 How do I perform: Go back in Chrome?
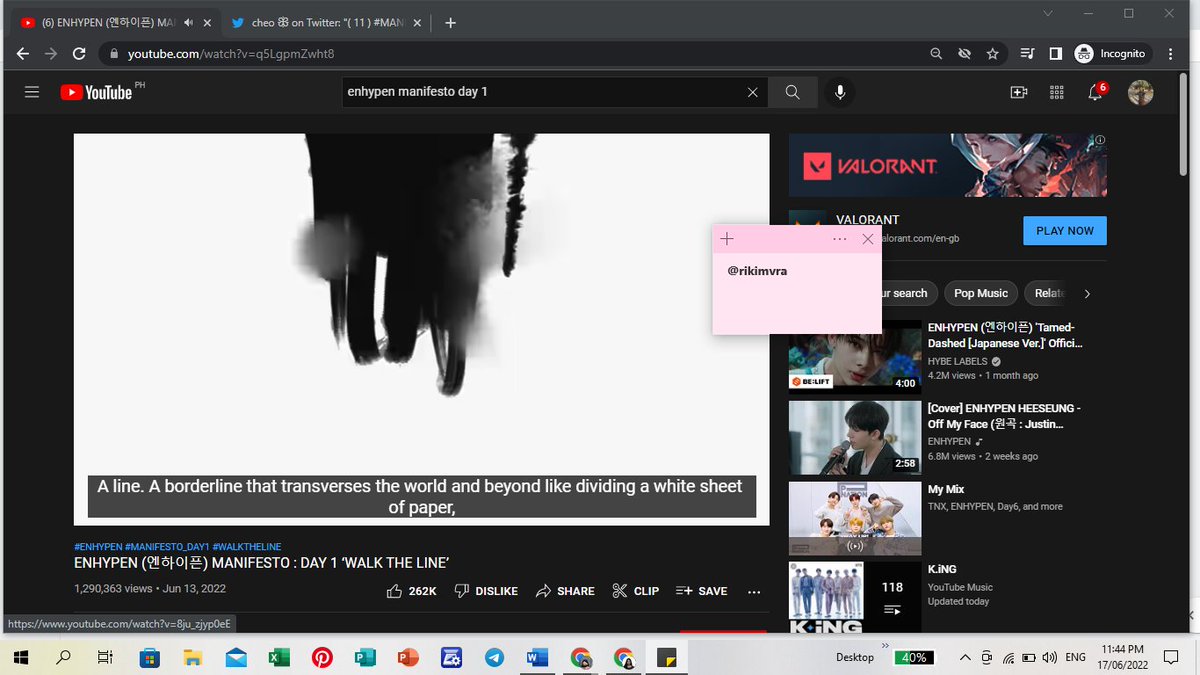point(23,53)
